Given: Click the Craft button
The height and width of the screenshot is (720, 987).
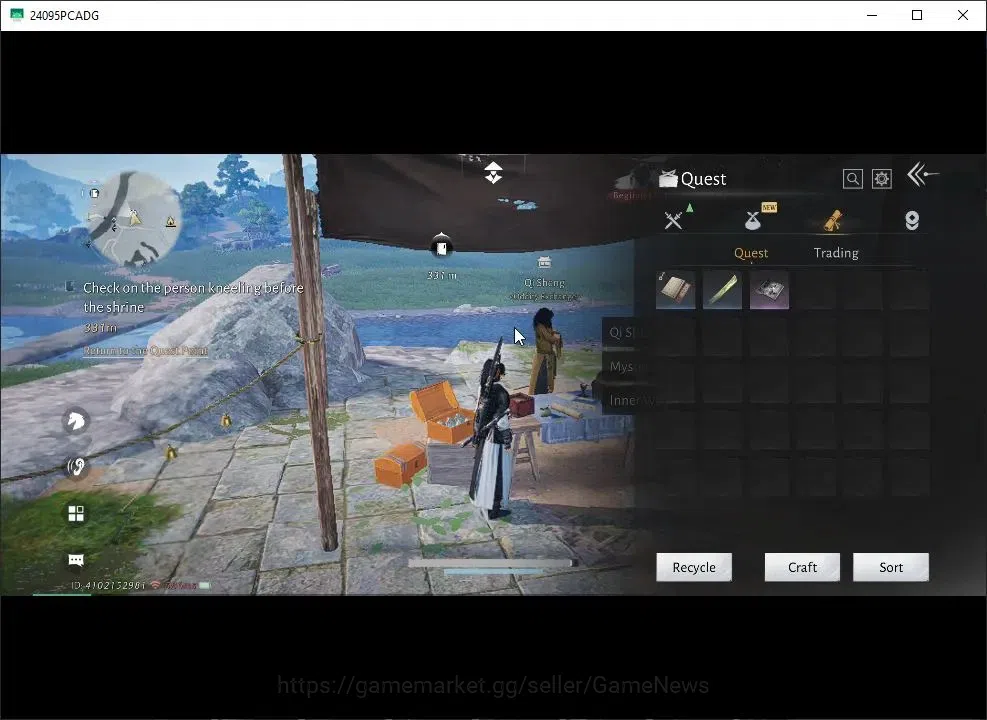Looking at the screenshot, I should (x=802, y=567).
